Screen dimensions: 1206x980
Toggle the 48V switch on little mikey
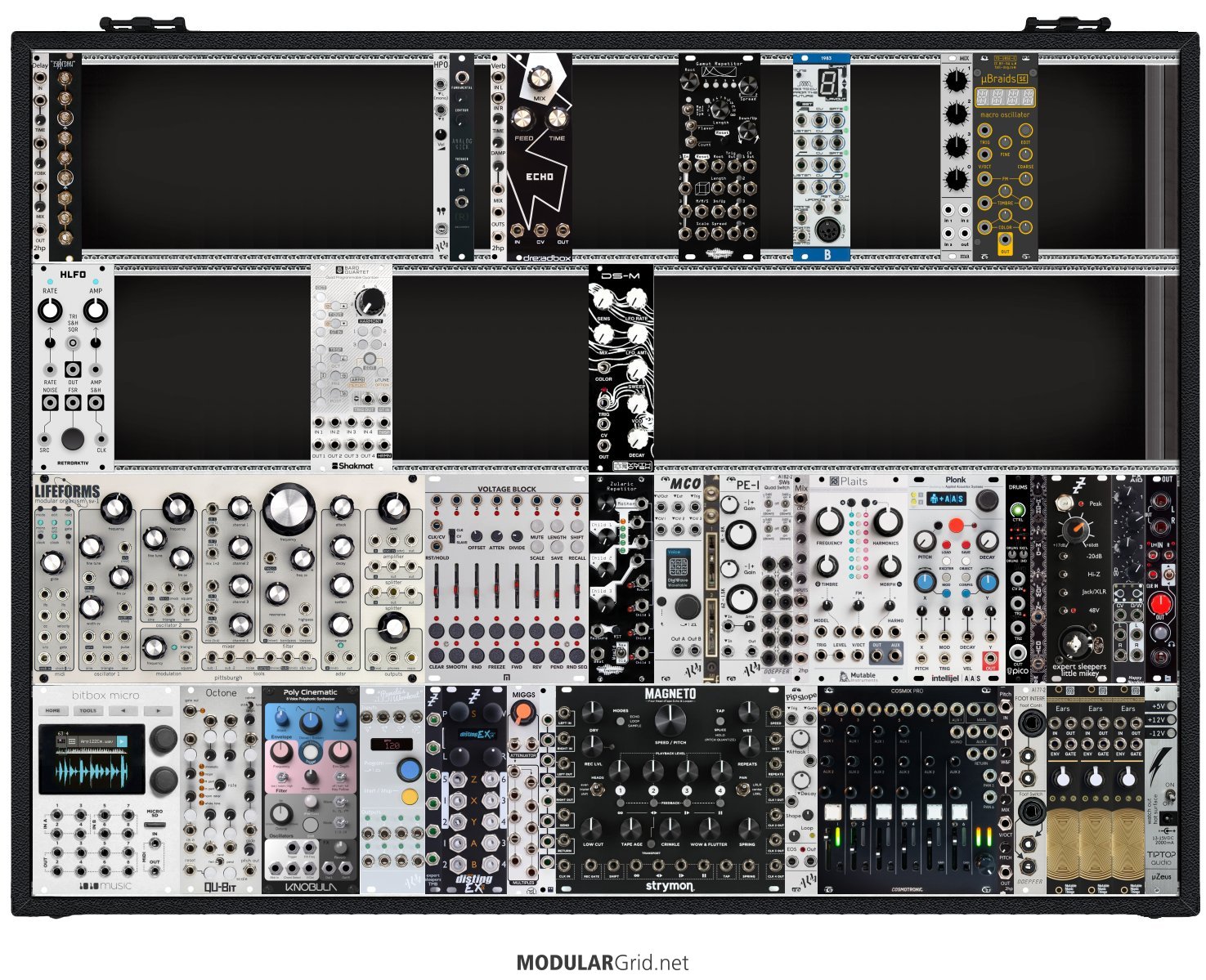pyautogui.click(x=1065, y=611)
